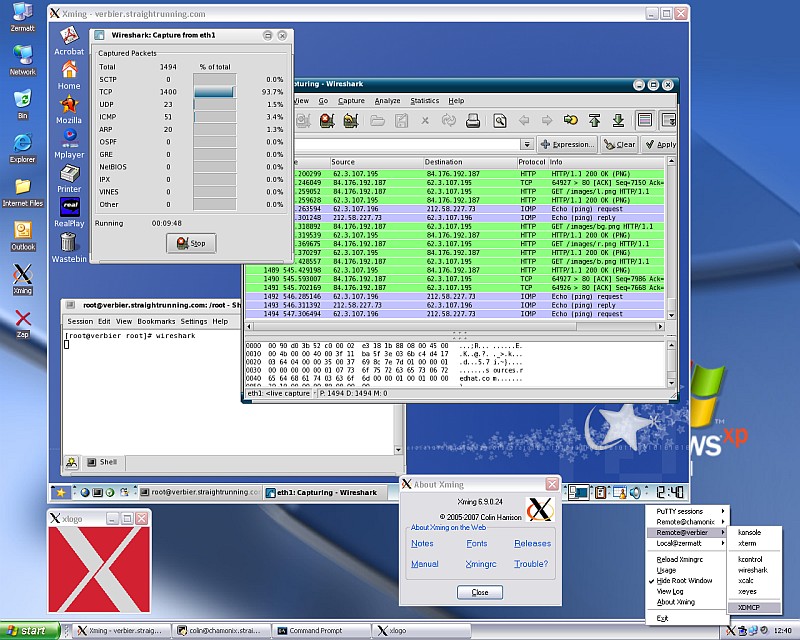
Task: Click the KDE star menu icon
Action: click(x=61, y=493)
